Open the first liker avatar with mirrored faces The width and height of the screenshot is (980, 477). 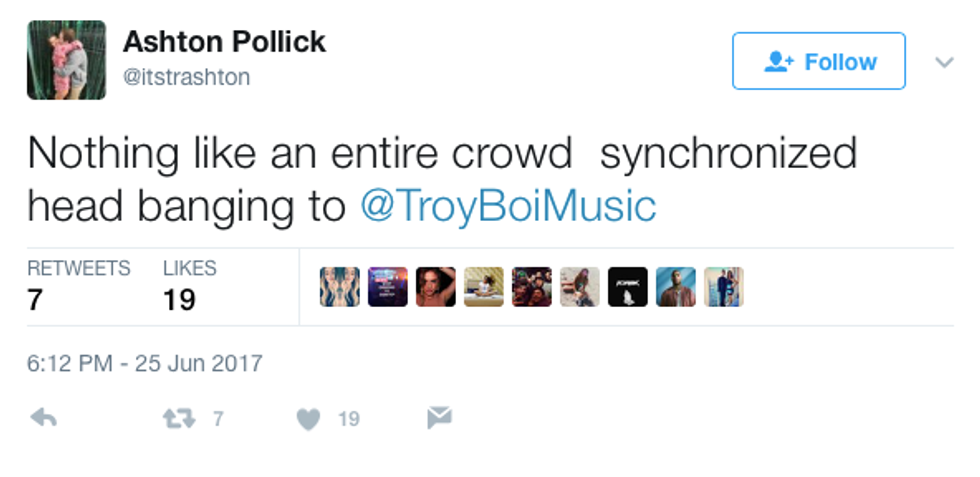(339, 287)
